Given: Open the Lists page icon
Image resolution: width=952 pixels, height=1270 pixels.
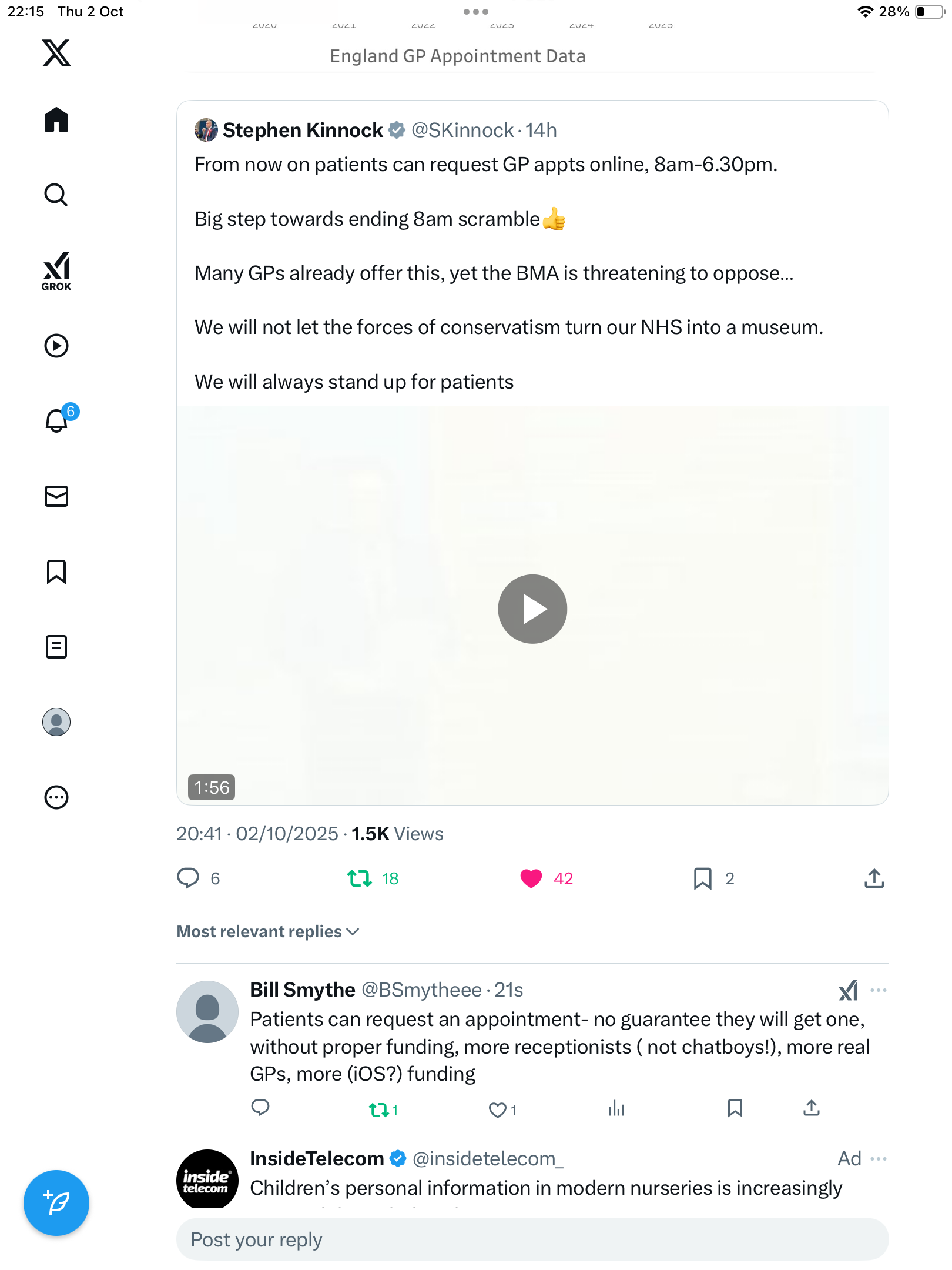Looking at the screenshot, I should pyautogui.click(x=56, y=647).
